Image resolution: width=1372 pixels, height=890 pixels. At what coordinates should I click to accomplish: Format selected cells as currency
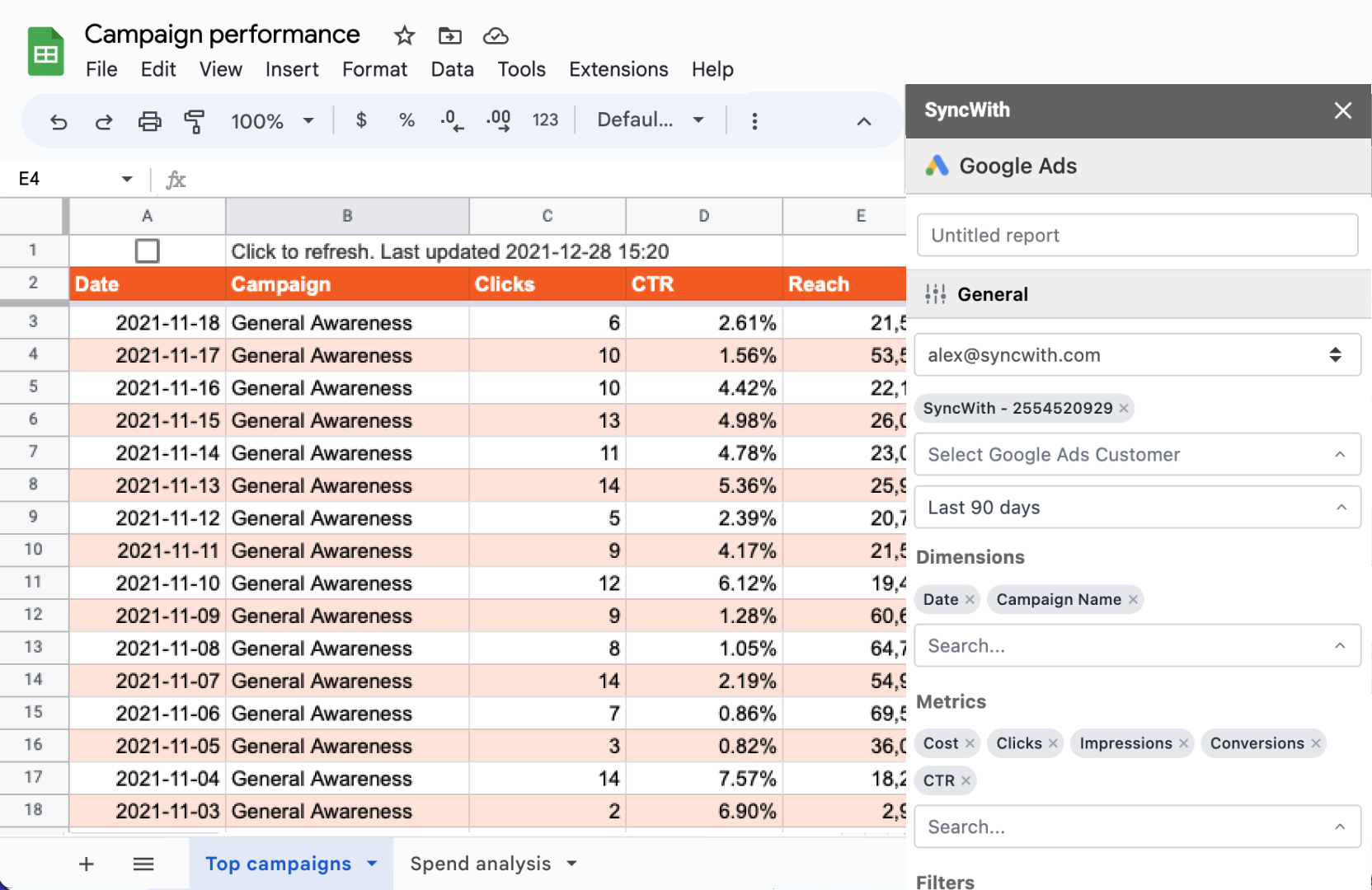(361, 120)
